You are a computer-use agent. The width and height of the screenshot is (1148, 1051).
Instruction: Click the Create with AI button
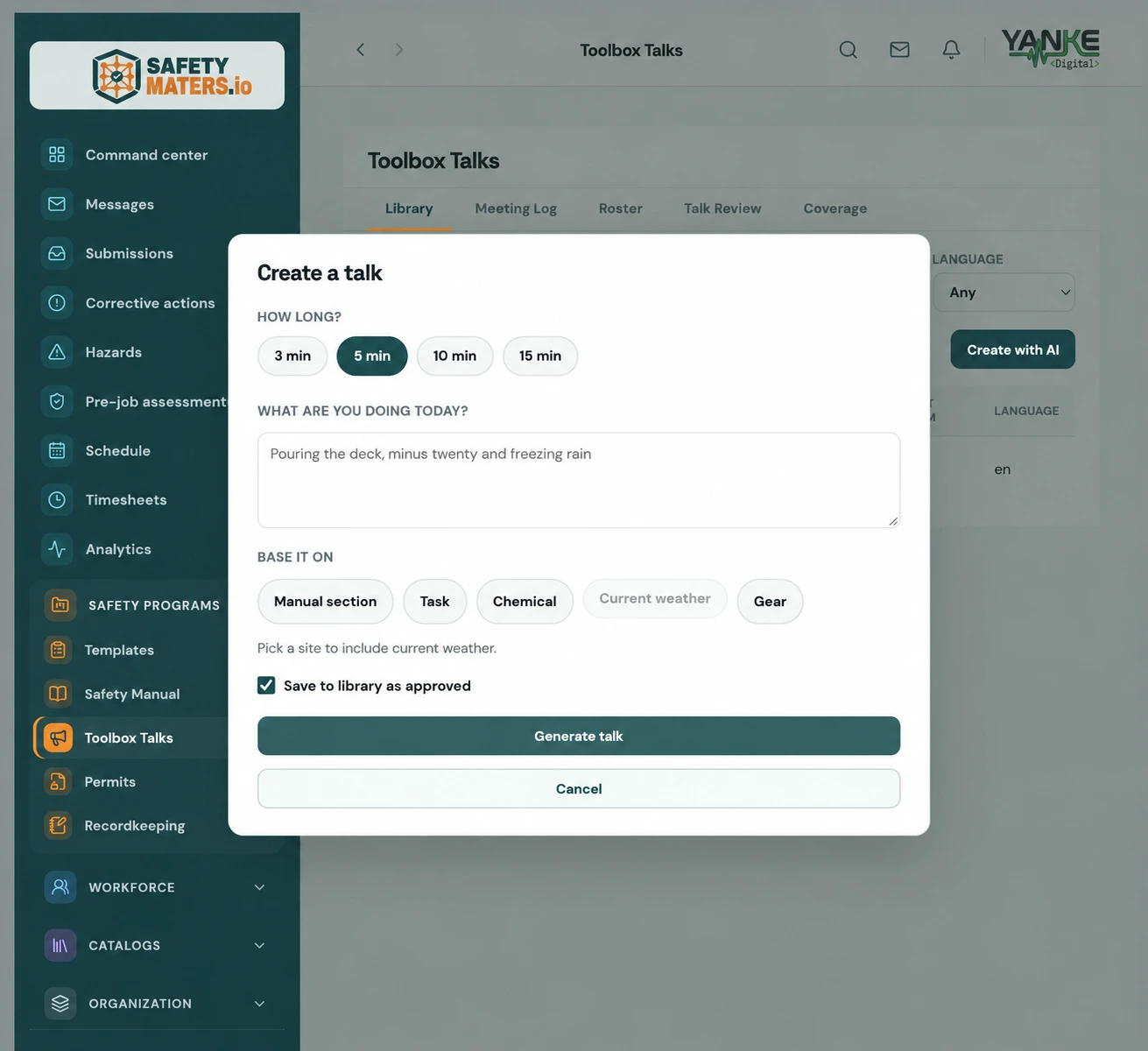1013,349
